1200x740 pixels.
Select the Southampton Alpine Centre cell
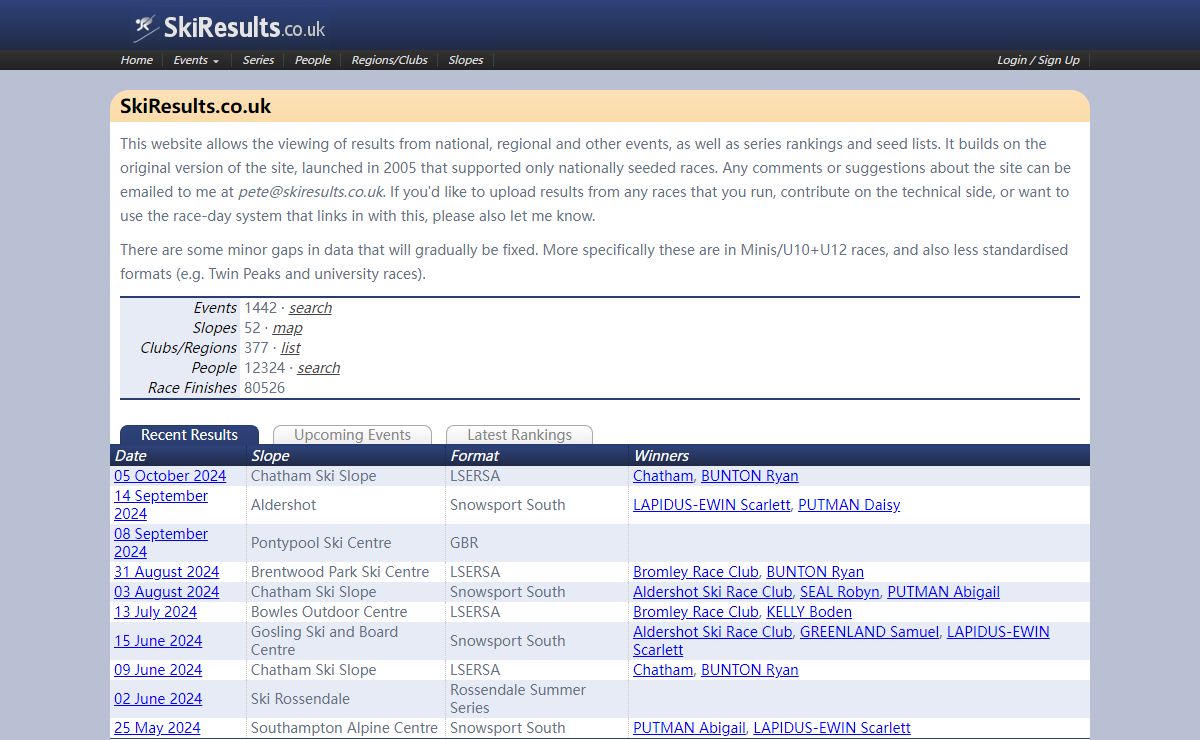pos(344,728)
